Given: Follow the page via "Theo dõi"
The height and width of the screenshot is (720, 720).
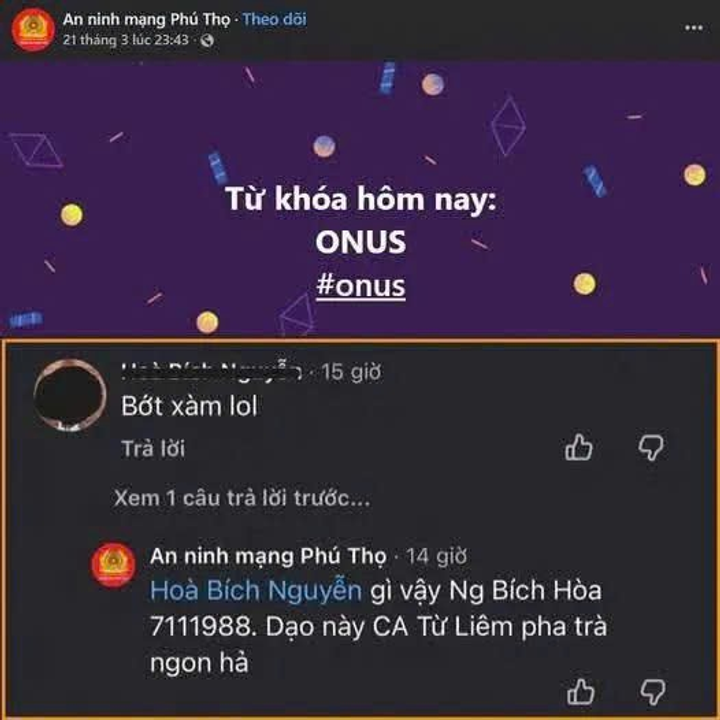Looking at the screenshot, I should coord(274,19).
